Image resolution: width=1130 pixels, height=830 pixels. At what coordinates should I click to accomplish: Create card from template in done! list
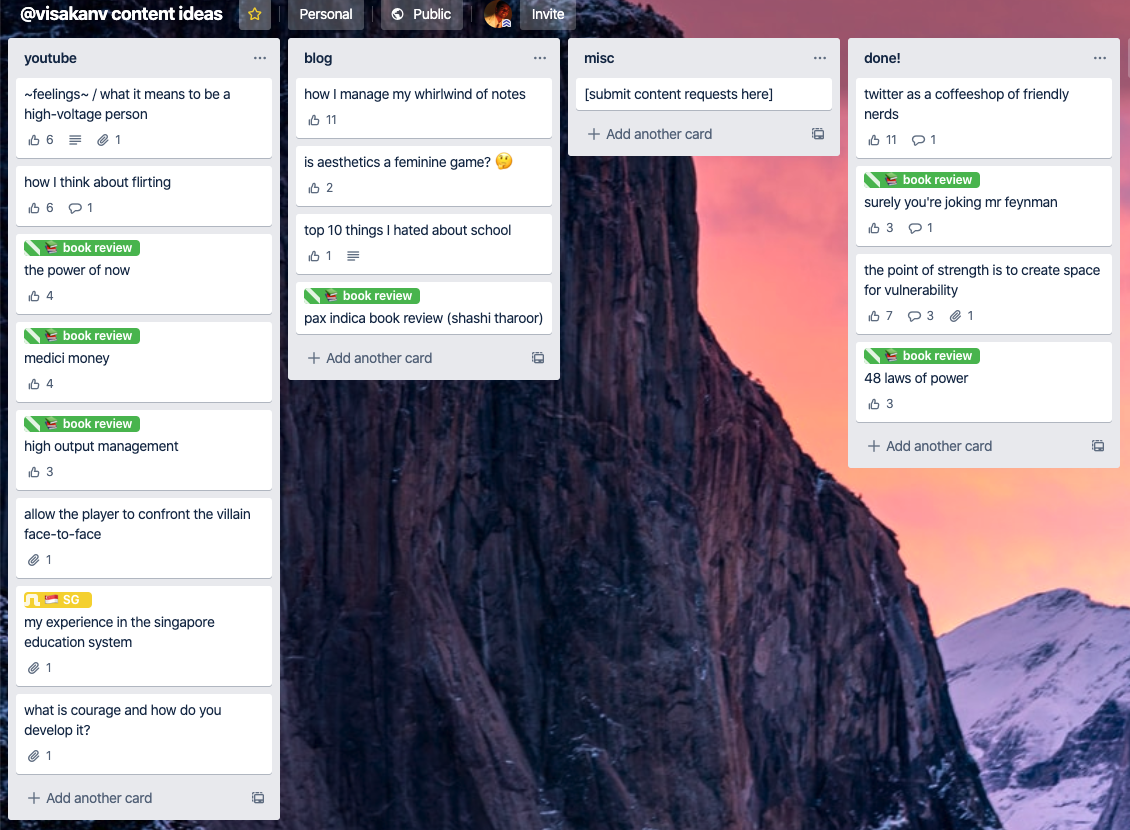1098,446
